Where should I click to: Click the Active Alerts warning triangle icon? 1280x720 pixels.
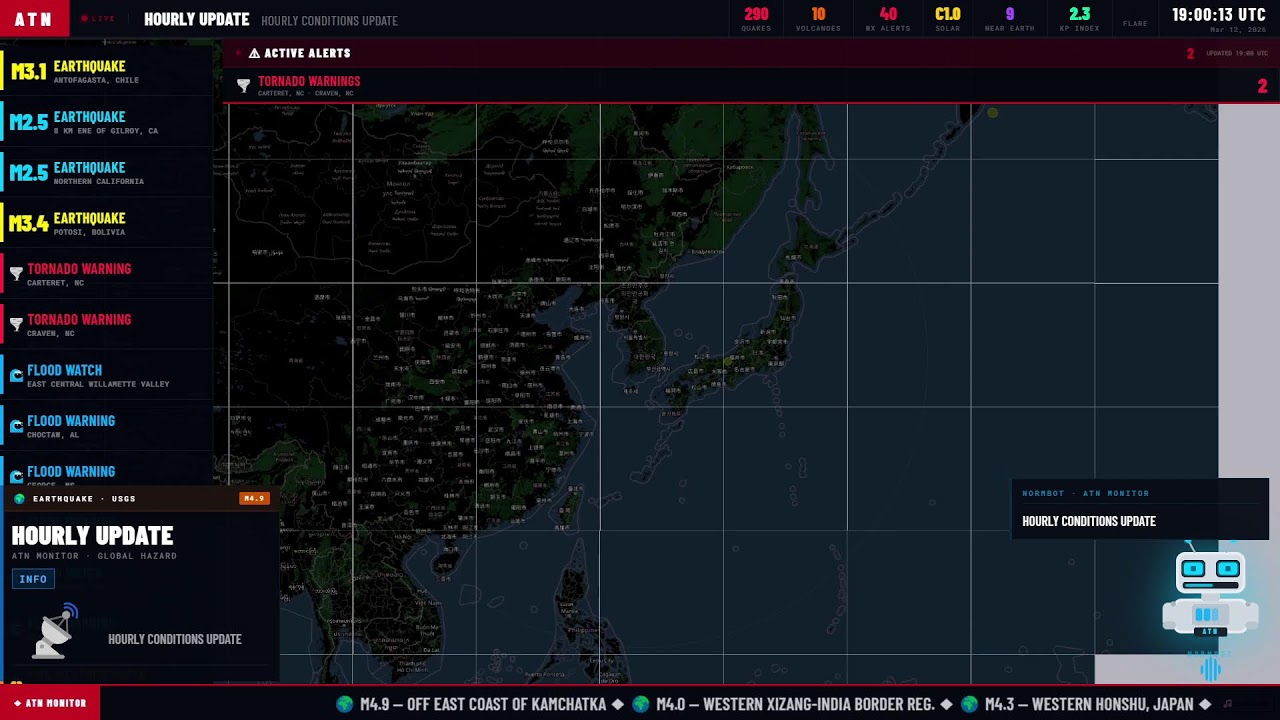tap(254, 53)
